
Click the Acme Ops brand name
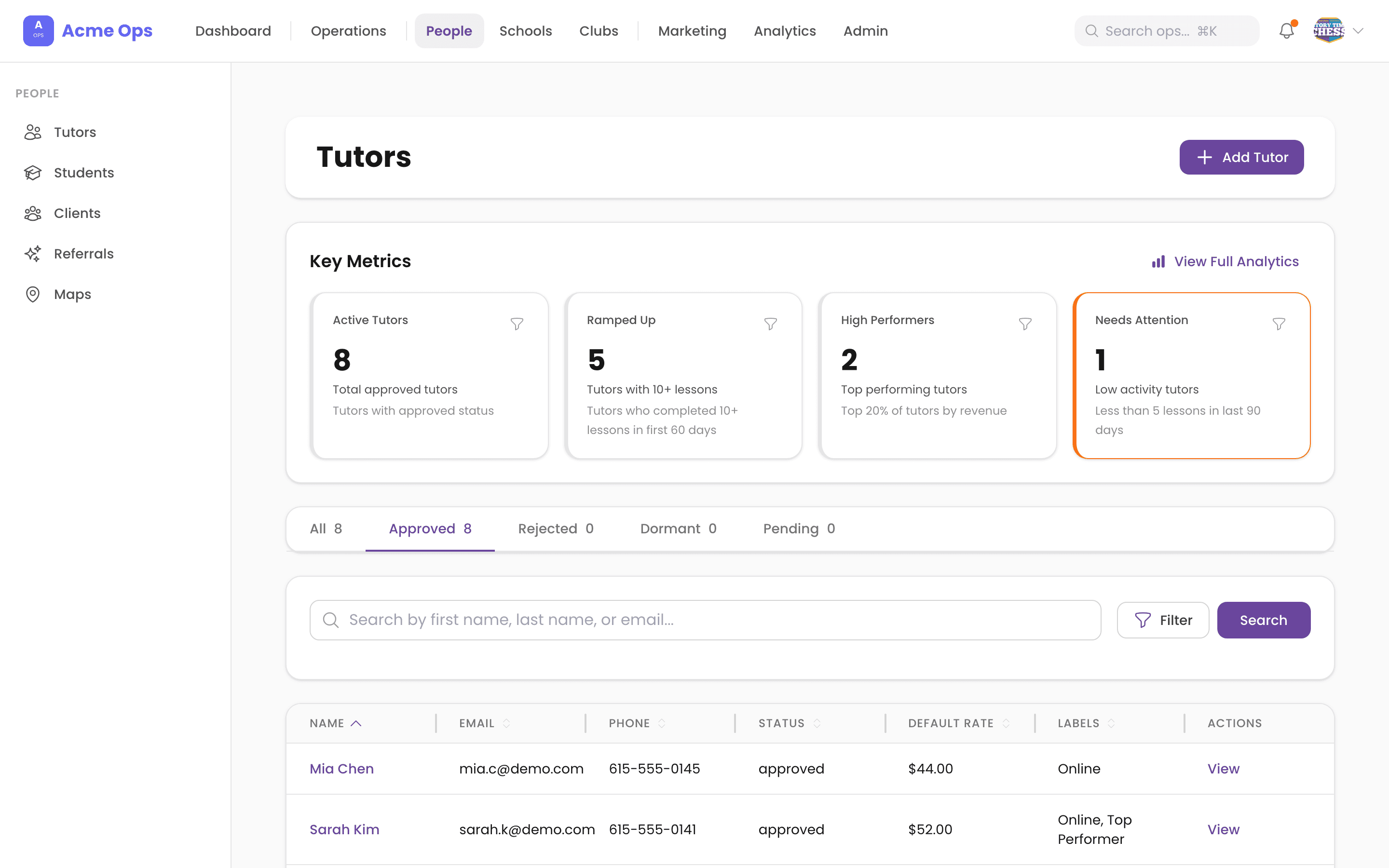click(107, 30)
